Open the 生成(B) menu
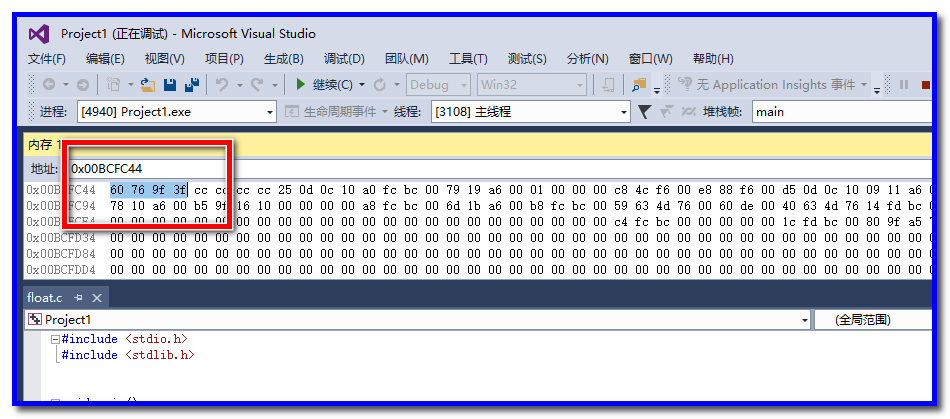 [284, 59]
